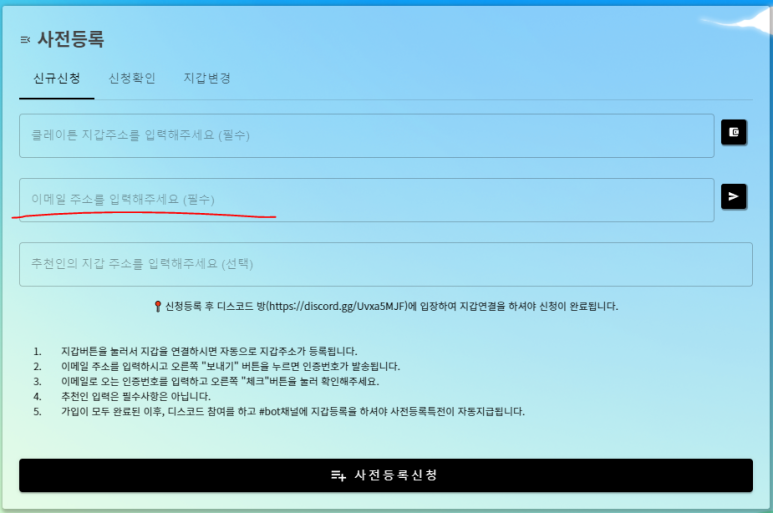Focus the referrer wallet address input field
This screenshot has height=513, width=773.
coord(386,264)
